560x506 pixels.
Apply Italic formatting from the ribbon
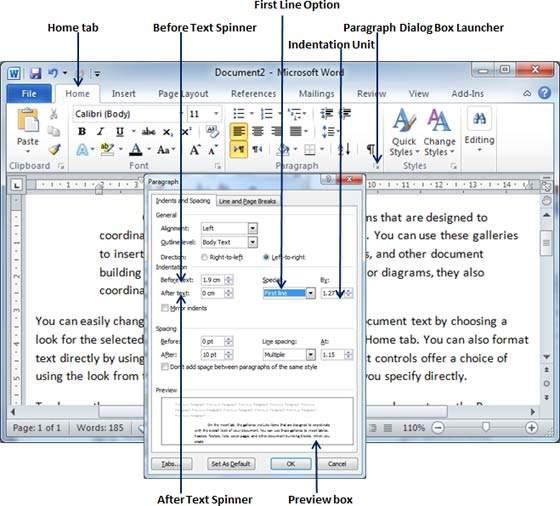(x=101, y=131)
